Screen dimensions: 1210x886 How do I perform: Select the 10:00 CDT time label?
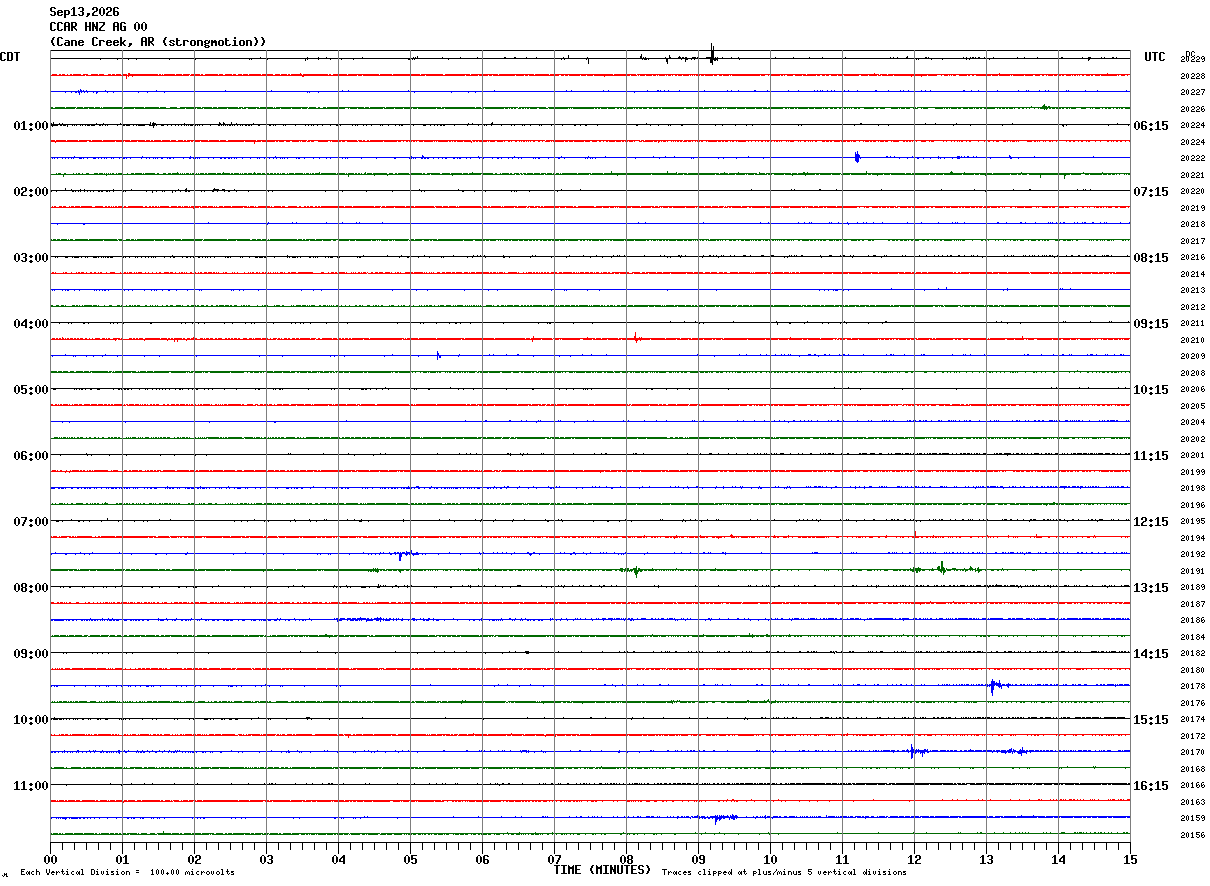click(x=31, y=720)
